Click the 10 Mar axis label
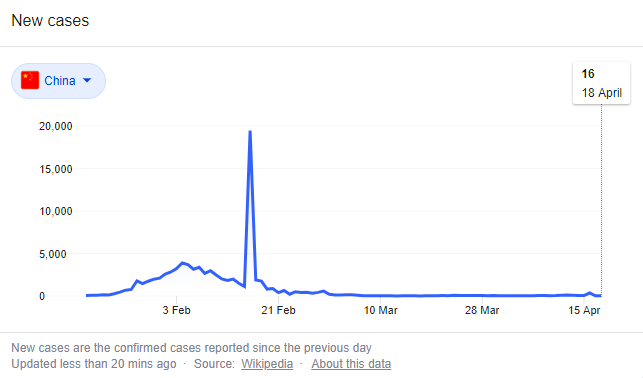The width and height of the screenshot is (643, 378). (x=381, y=310)
